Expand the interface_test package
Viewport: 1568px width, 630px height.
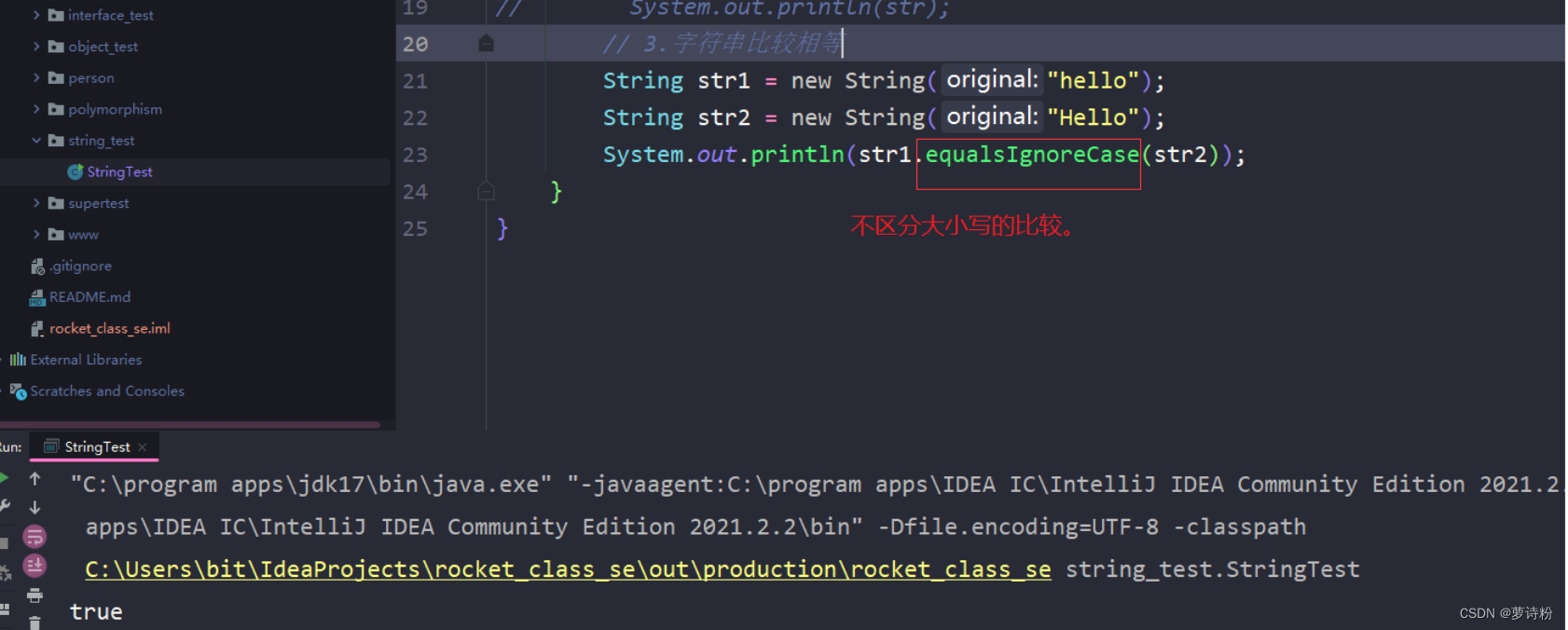pyautogui.click(x=36, y=15)
